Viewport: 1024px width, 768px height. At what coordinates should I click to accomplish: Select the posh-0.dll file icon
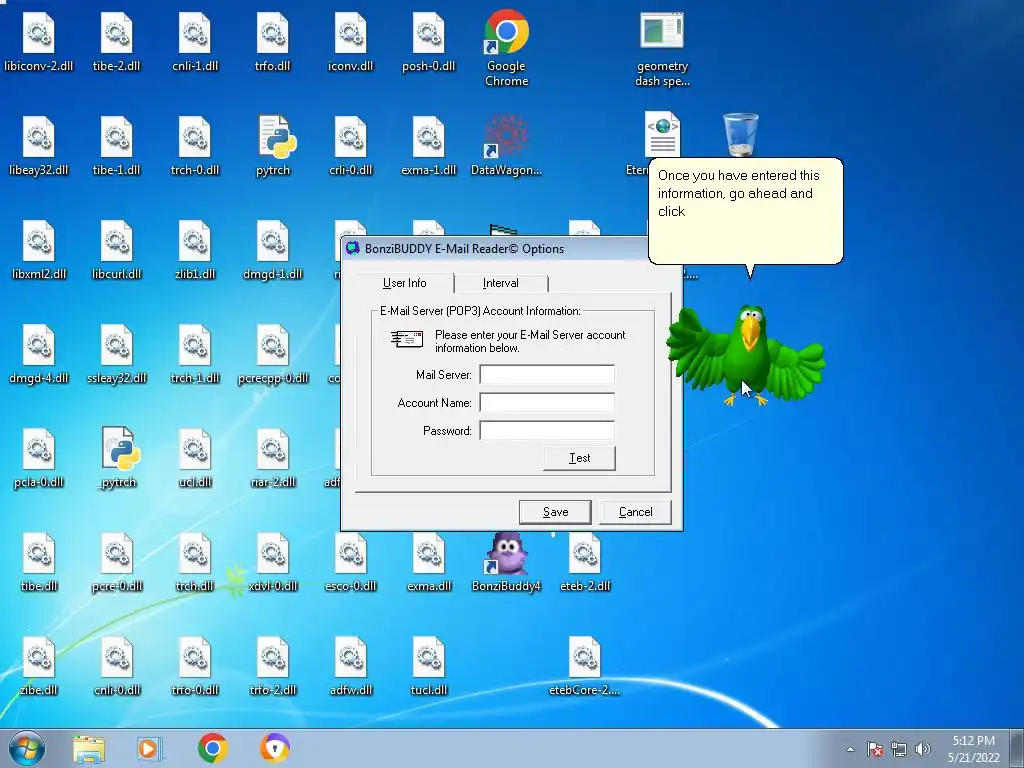point(428,41)
